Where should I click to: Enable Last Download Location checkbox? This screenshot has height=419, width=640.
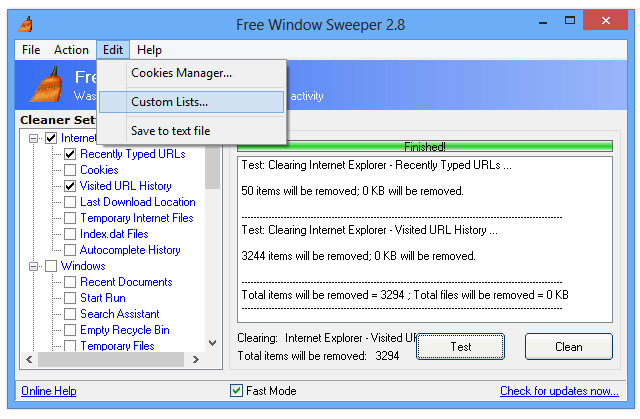pyautogui.click(x=70, y=202)
